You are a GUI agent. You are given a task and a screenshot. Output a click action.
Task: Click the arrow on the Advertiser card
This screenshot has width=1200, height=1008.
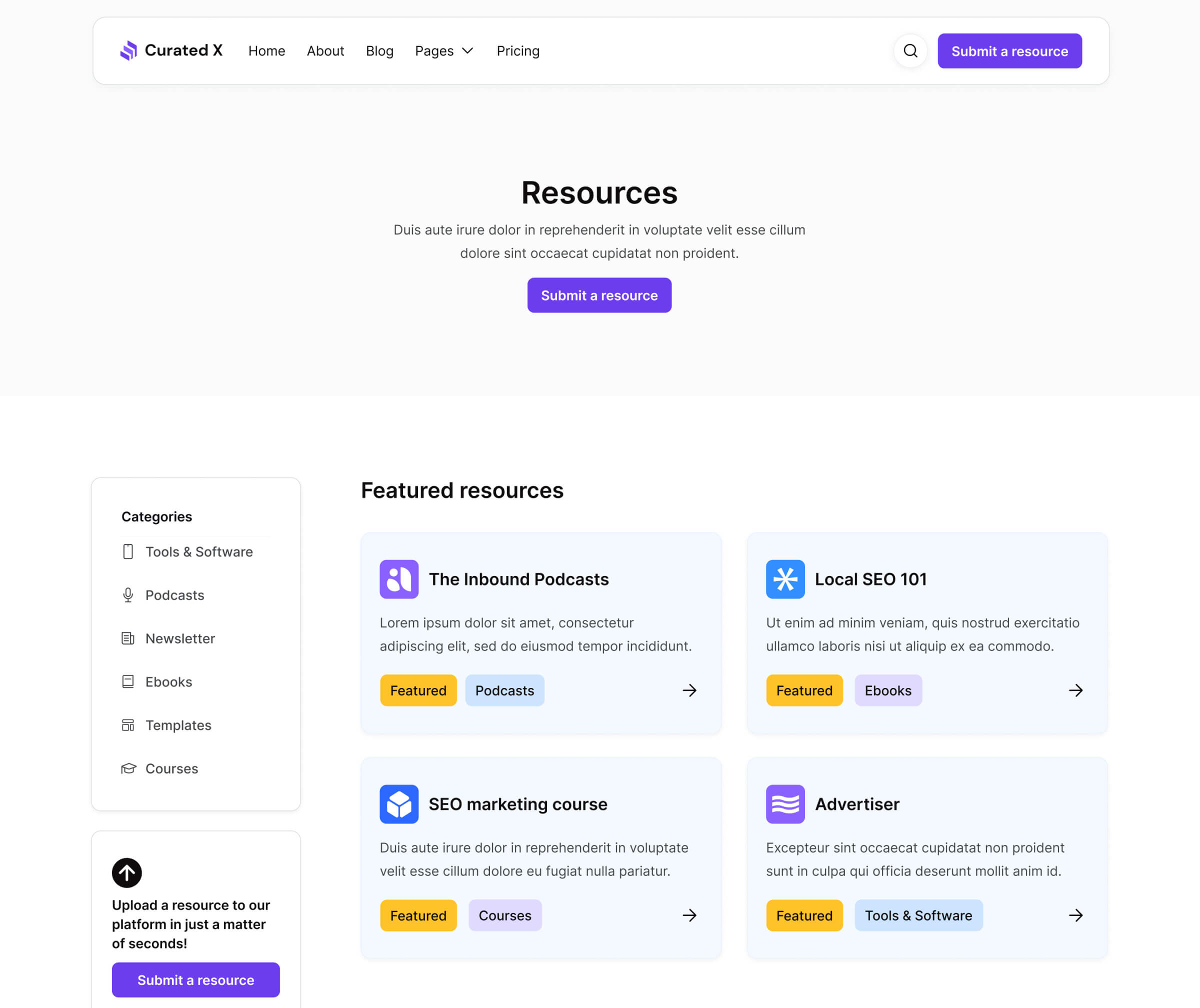(1076, 915)
